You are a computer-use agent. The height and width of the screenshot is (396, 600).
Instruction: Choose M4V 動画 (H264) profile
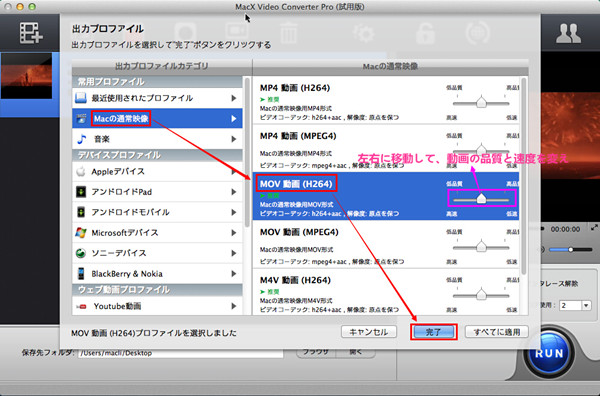point(386,292)
